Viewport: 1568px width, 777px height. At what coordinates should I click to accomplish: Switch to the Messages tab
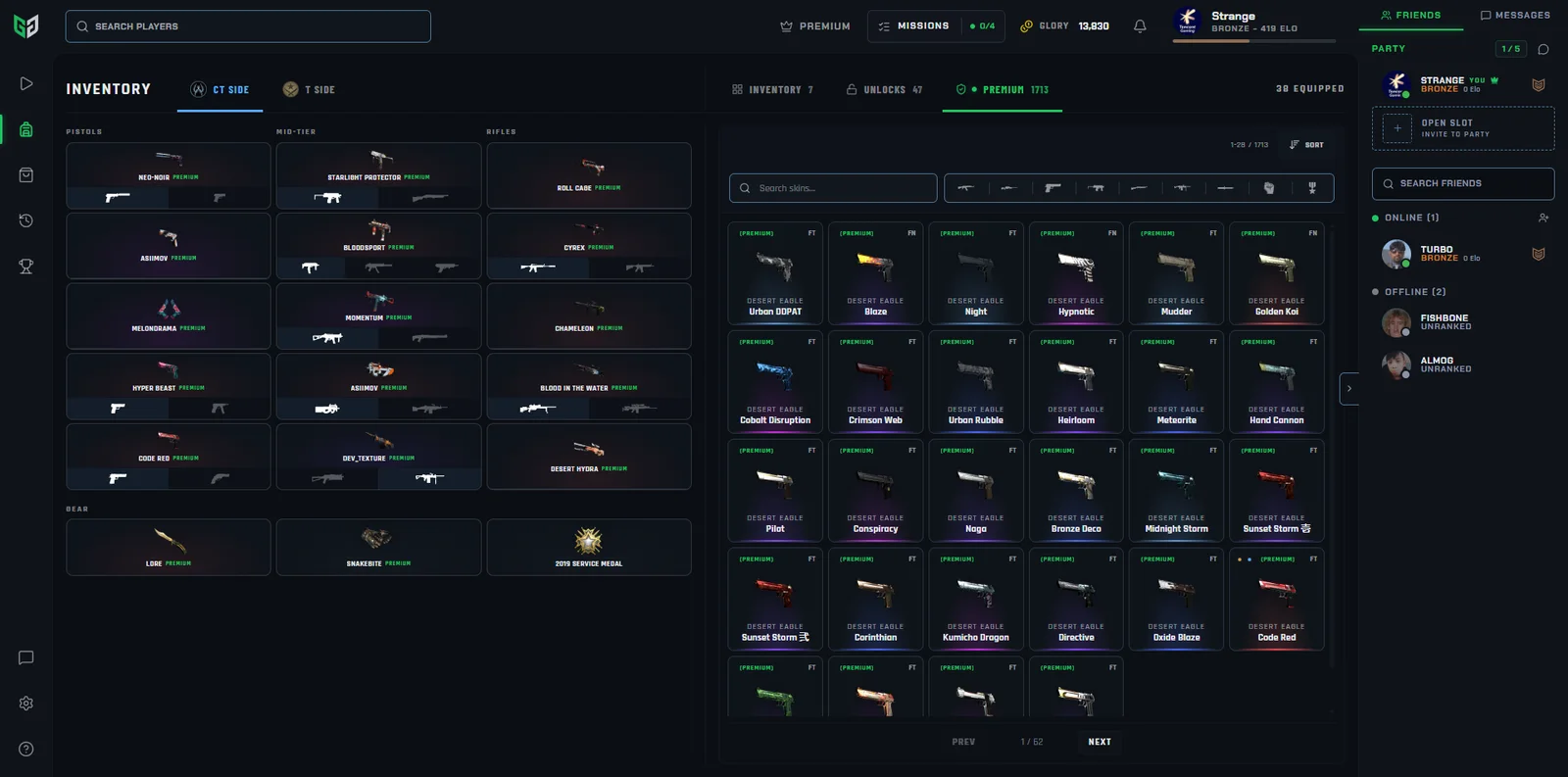coord(1515,16)
